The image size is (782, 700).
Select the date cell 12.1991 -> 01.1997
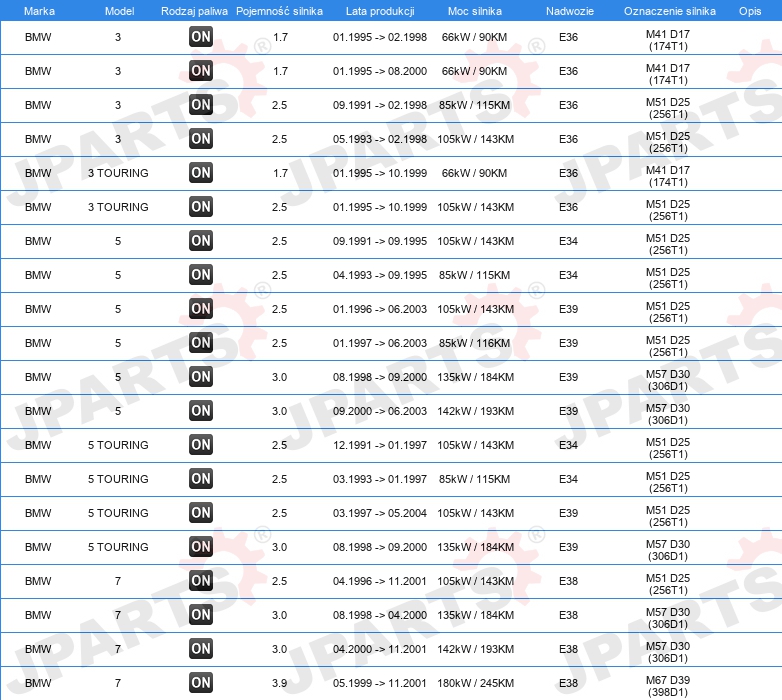click(380, 445)
